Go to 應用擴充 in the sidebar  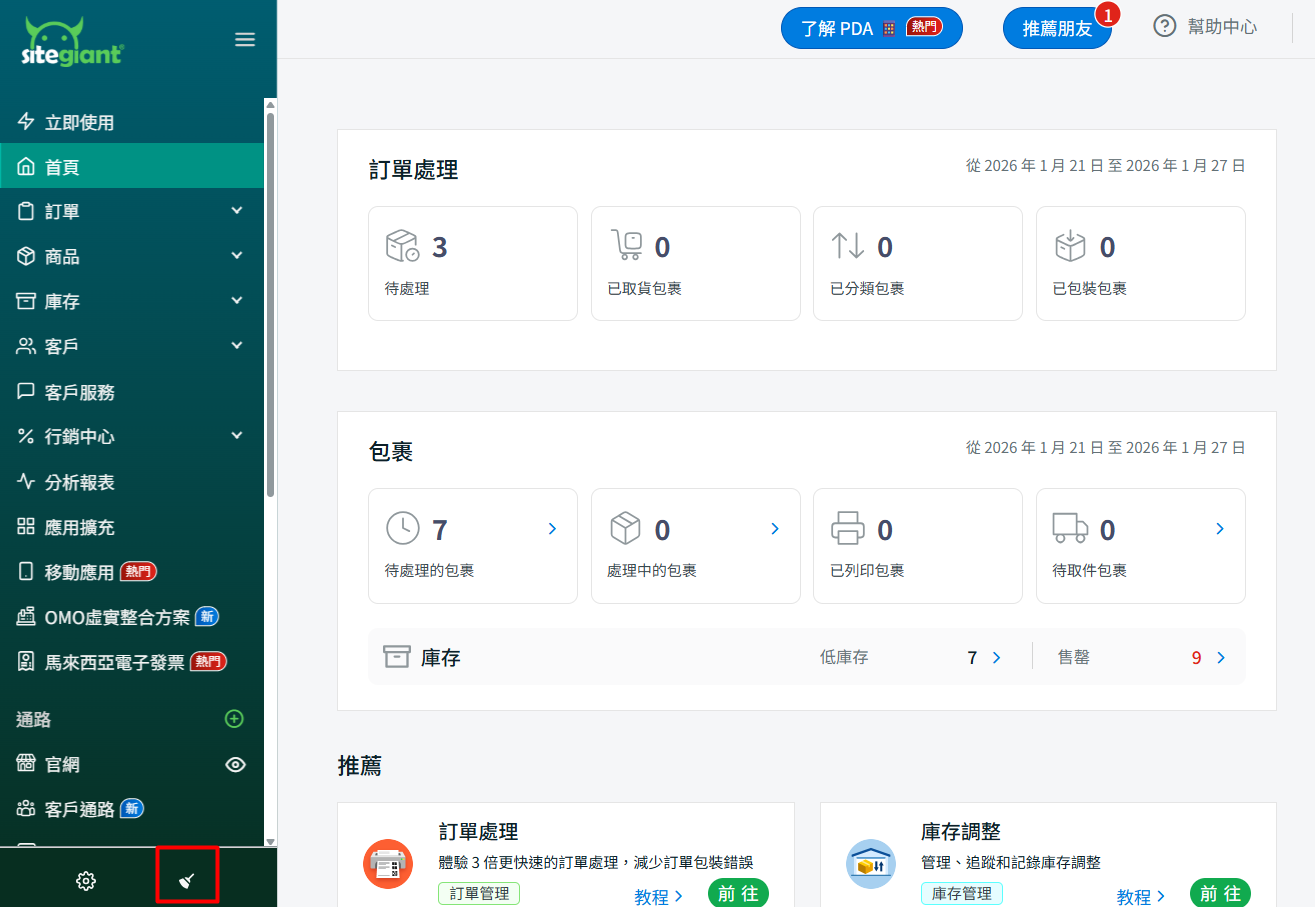[80, 528]
